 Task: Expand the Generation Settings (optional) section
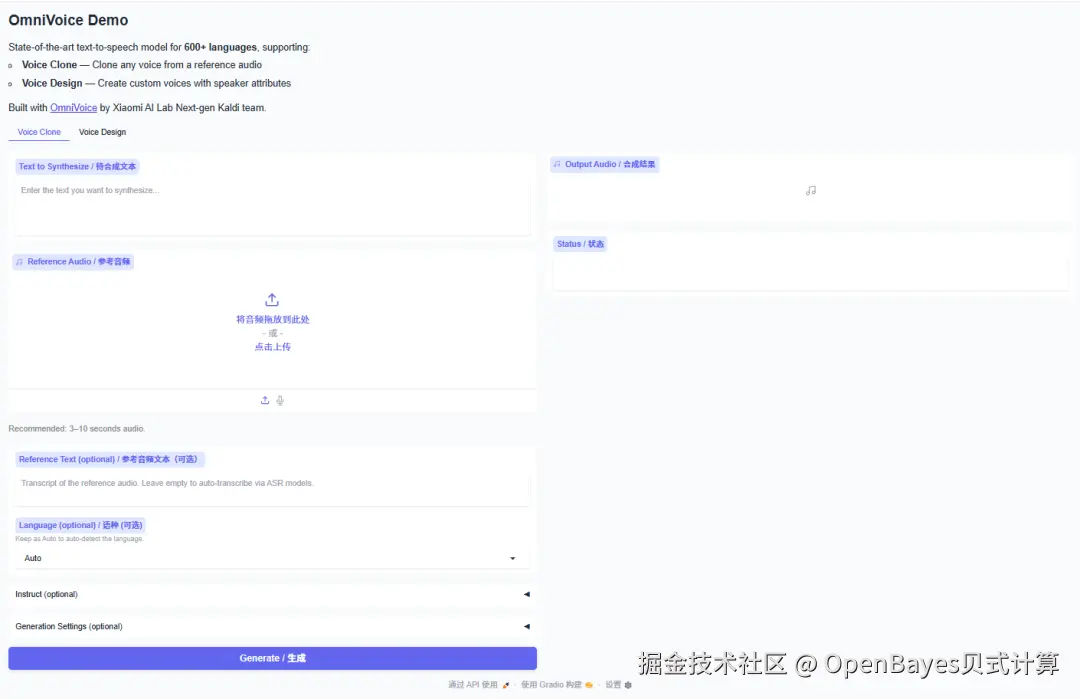pos(272,626)
